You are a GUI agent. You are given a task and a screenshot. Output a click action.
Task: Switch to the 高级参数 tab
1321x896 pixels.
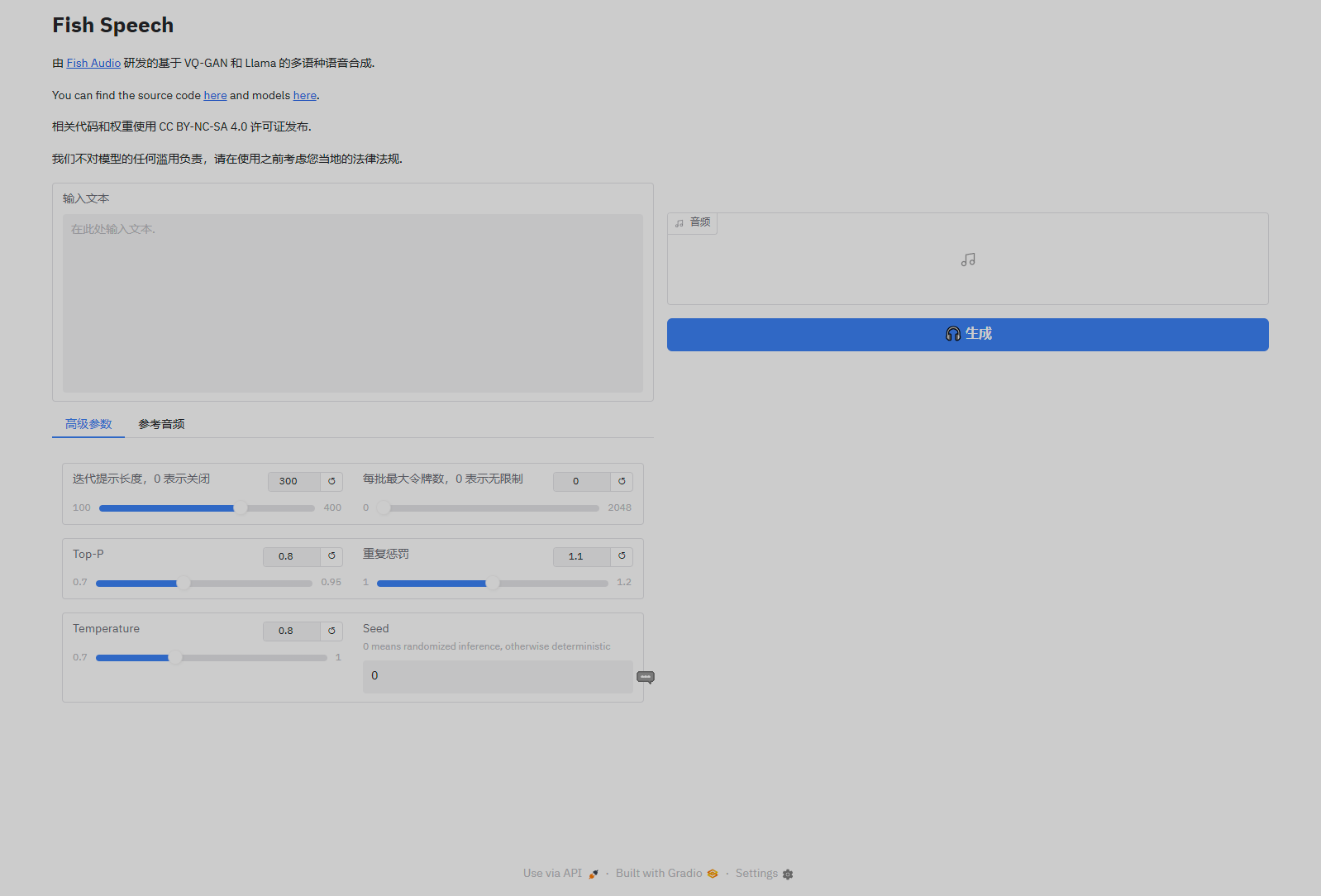point(88,424)
